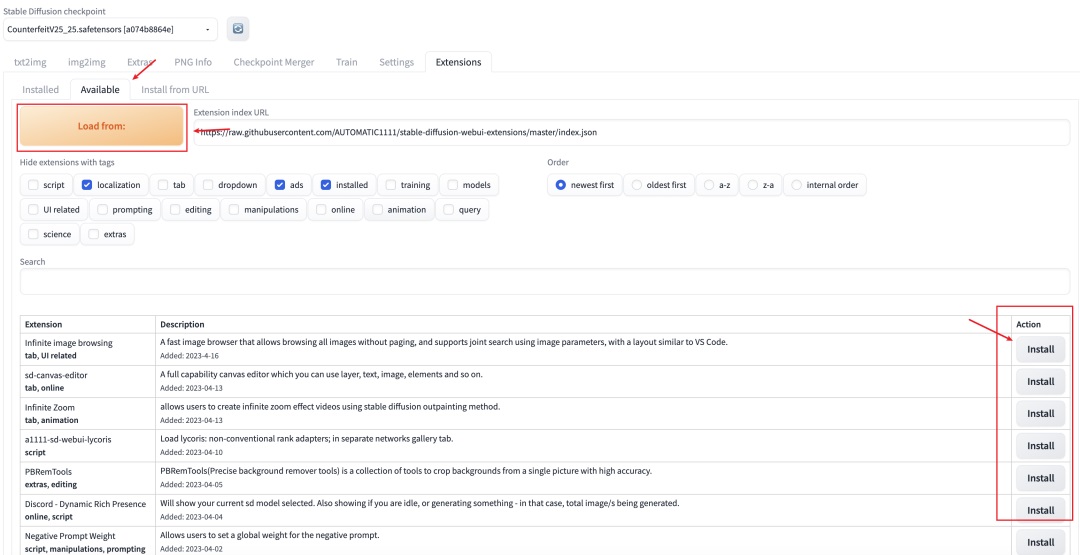Click the Extension index URL field
The image size is (1080, 555).
point(630,132)
